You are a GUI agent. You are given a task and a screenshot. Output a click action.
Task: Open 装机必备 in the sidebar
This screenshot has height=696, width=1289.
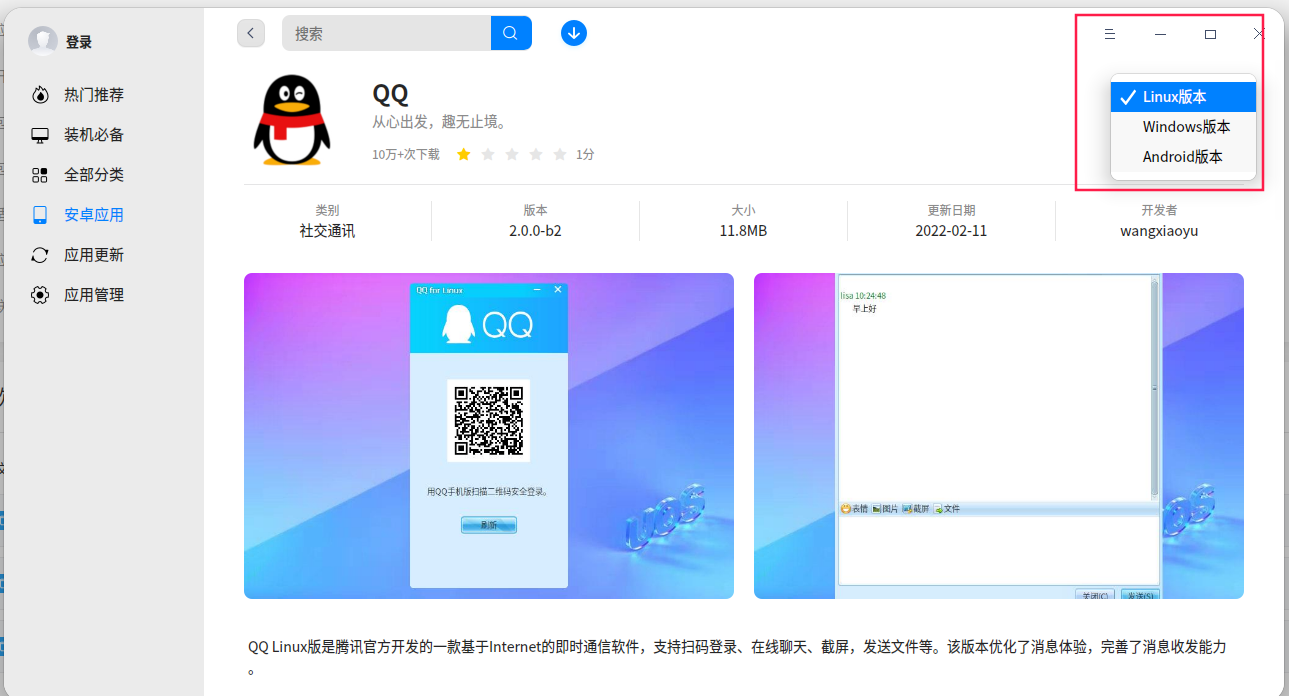94,135
